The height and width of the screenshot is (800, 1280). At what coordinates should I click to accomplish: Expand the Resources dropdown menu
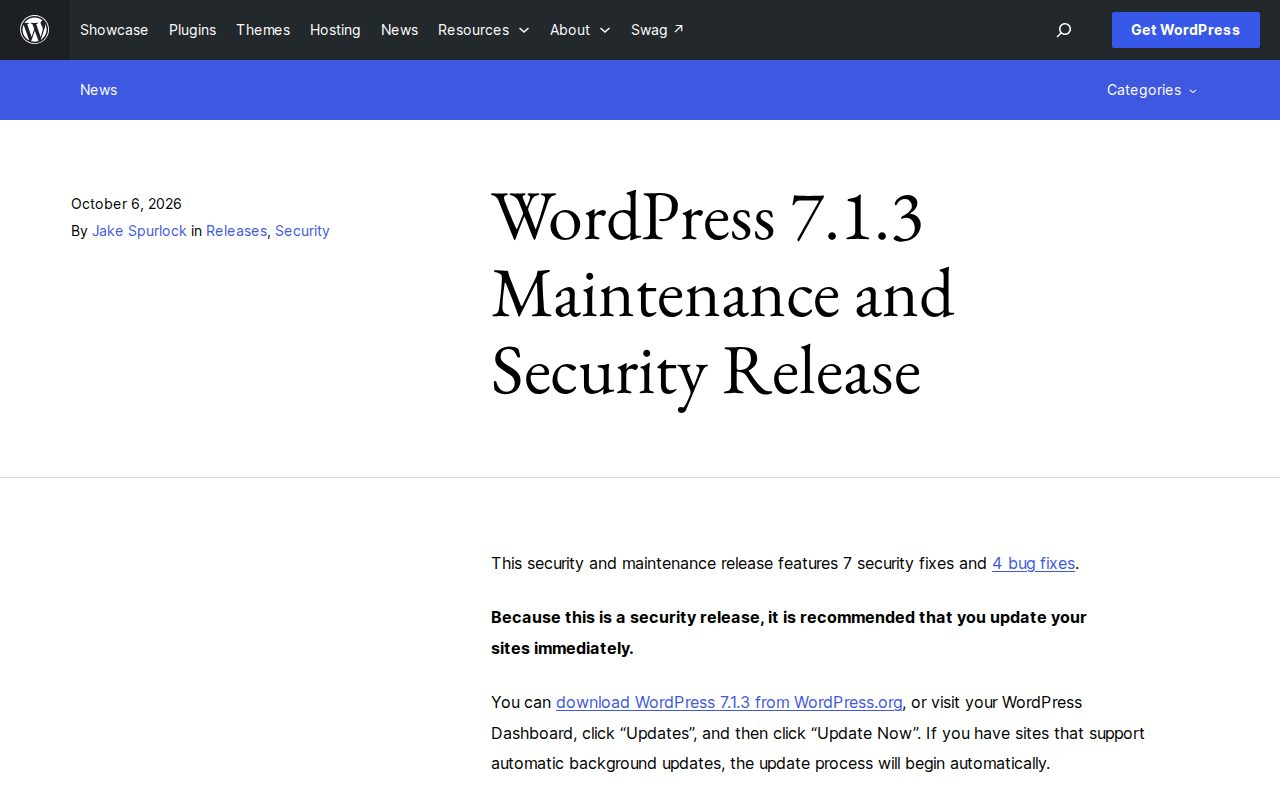point(484,30)
